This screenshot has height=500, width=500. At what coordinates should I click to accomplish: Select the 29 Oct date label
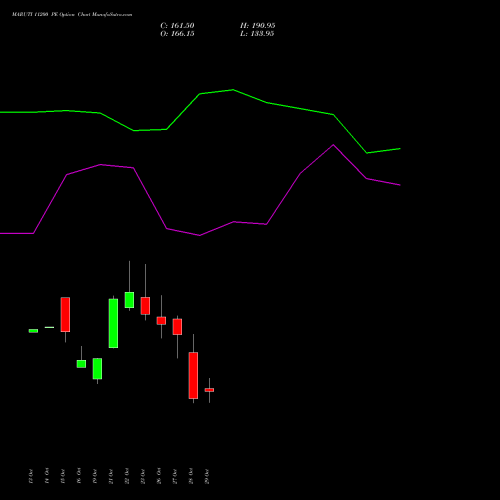tap(207, 476)
